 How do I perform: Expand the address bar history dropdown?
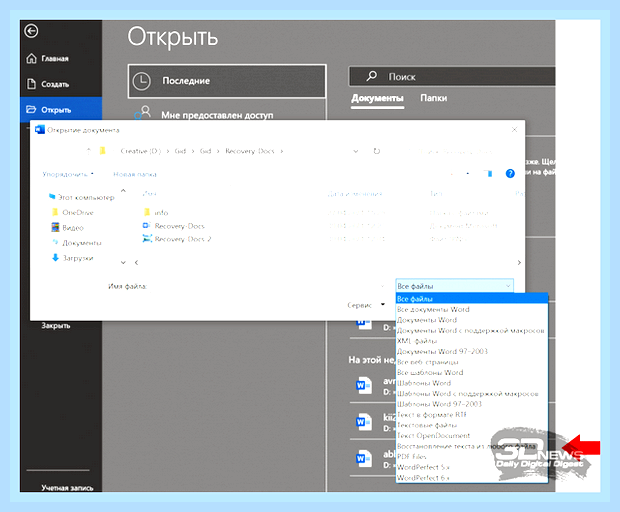pyautogui.click(x=355, y=151)
